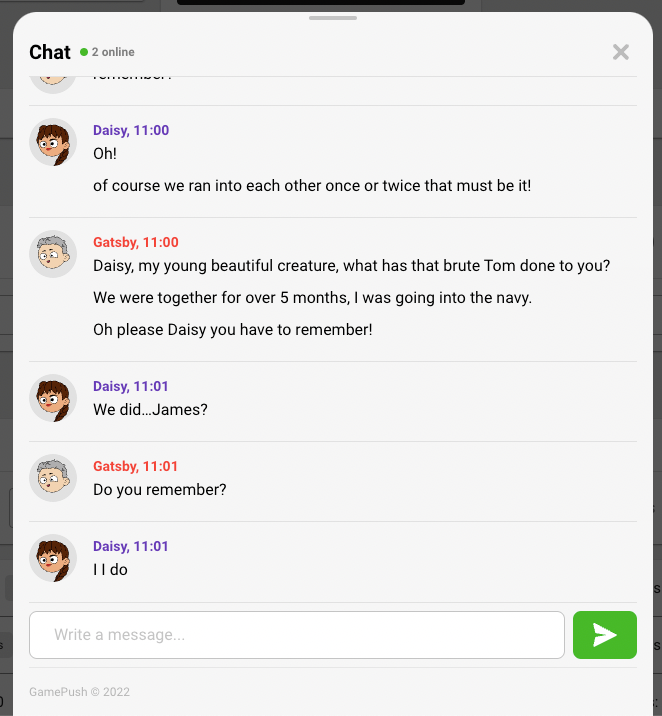The height and width of the screenshot is (716, 662).
Task: Click the "Do you remember?" message text
Action: pyautogui.click(x=160, y=490)
